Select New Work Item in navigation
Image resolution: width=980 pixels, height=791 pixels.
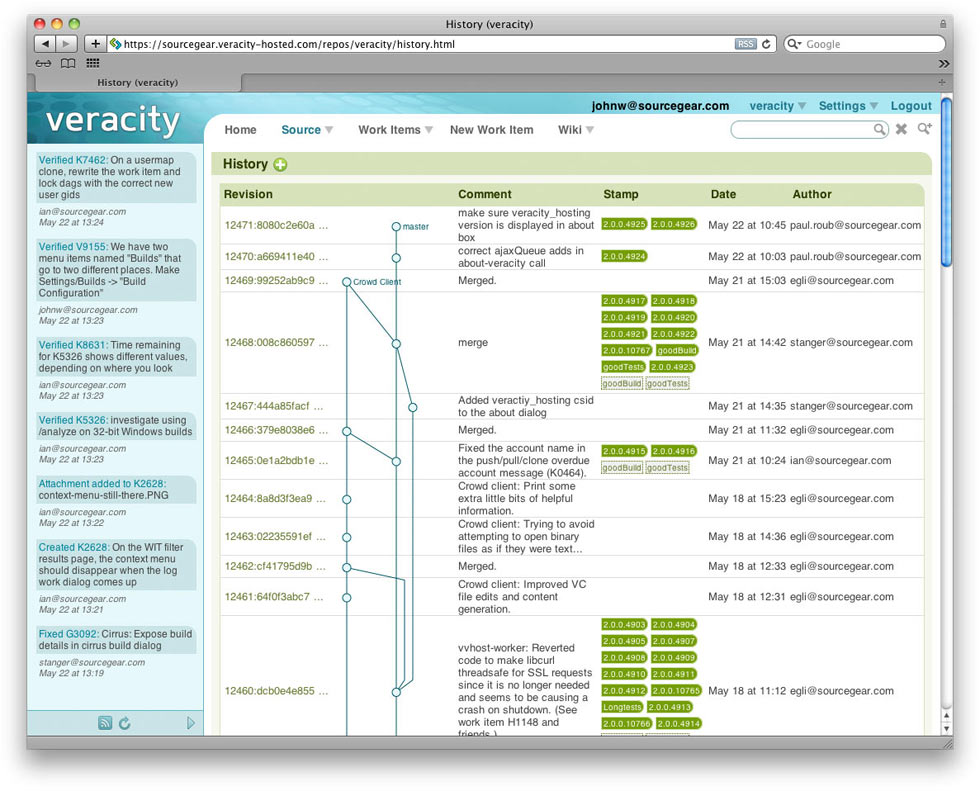click(x=491, y=130)
